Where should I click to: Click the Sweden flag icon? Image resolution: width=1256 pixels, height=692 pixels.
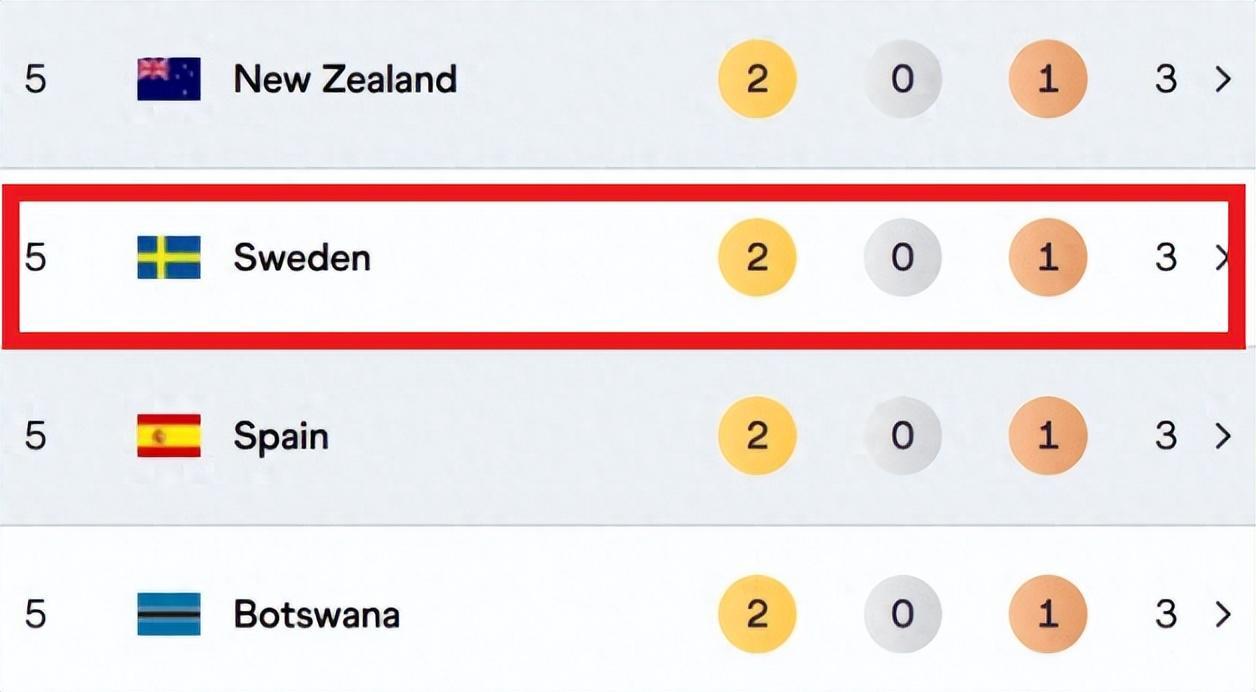(x=168, y=257)
